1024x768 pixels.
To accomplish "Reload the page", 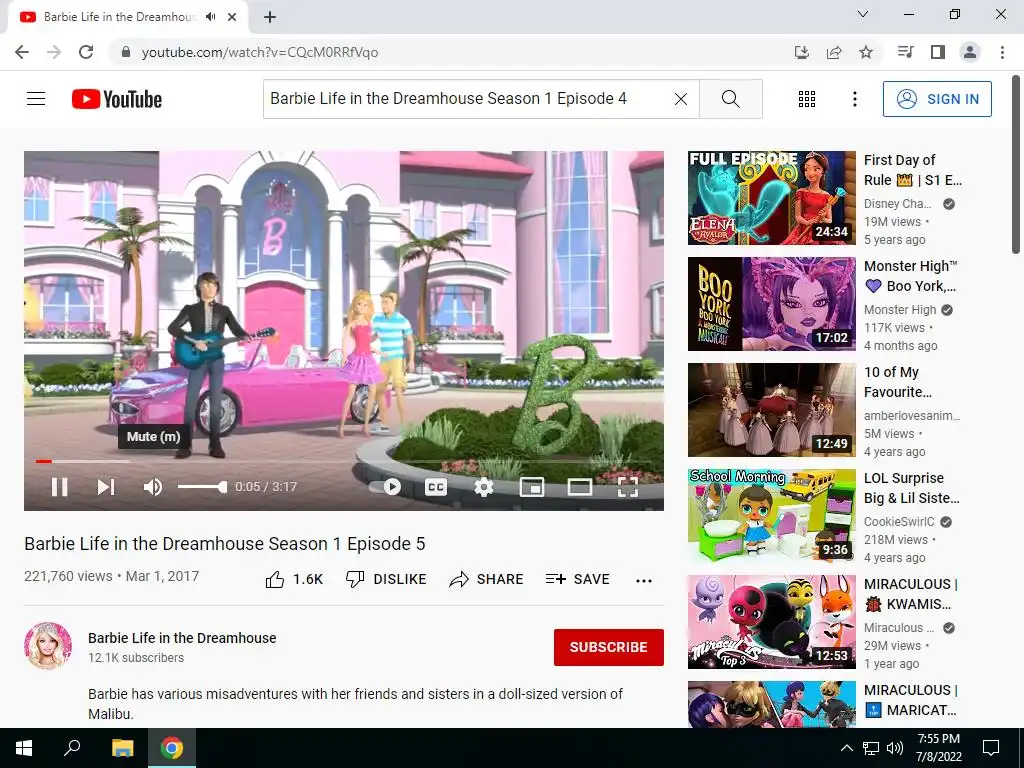I will [x=86, y=52].
